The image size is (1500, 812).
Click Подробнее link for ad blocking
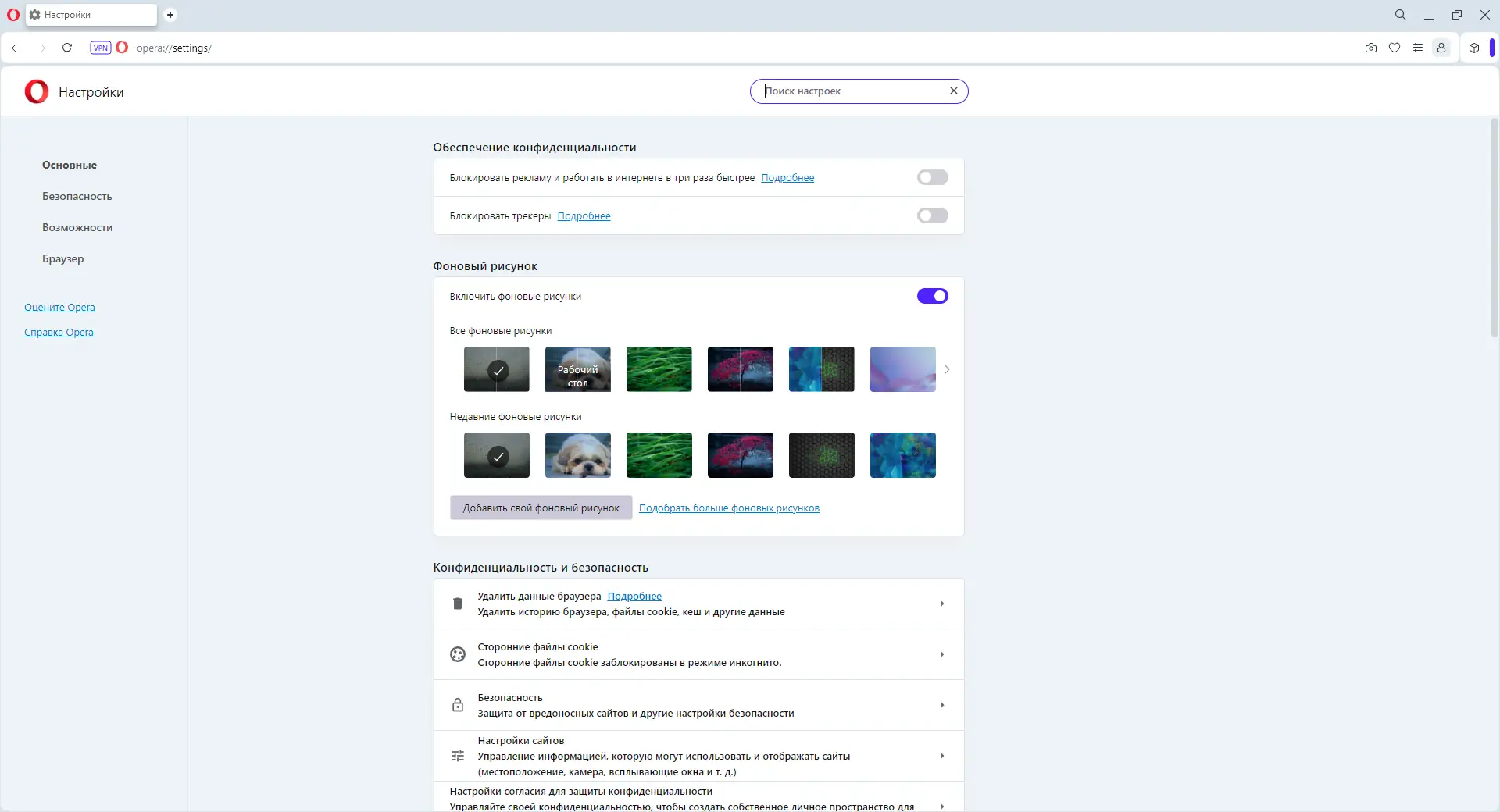(787, 177)
